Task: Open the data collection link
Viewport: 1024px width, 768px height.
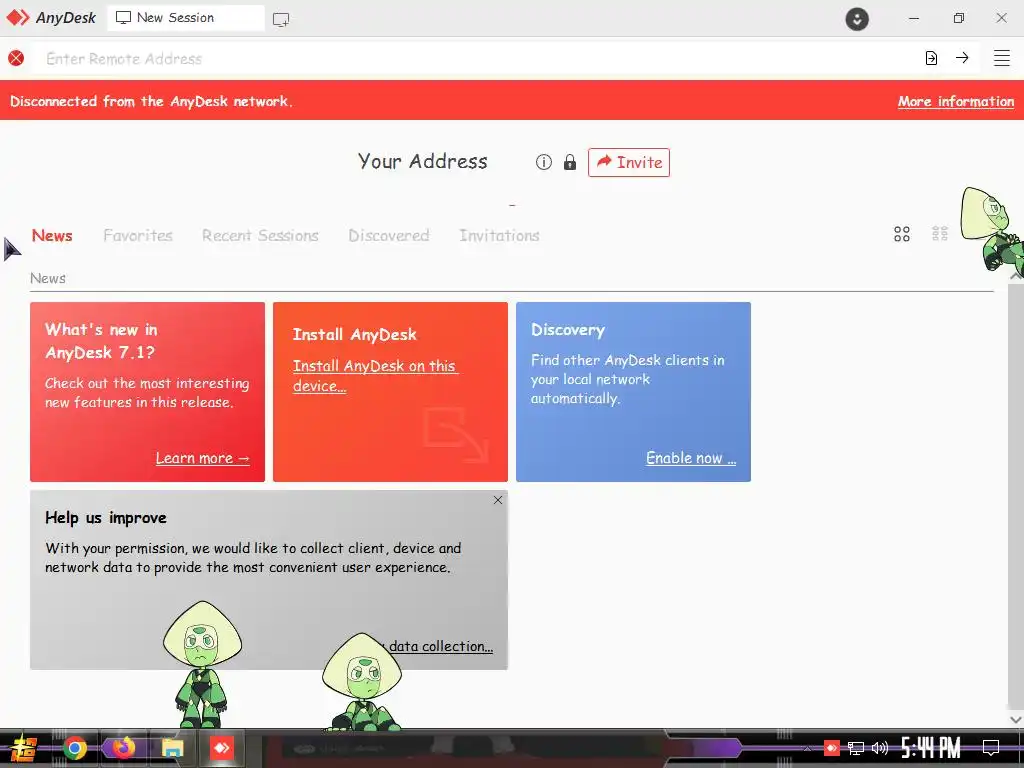Action: pos(441,646)
